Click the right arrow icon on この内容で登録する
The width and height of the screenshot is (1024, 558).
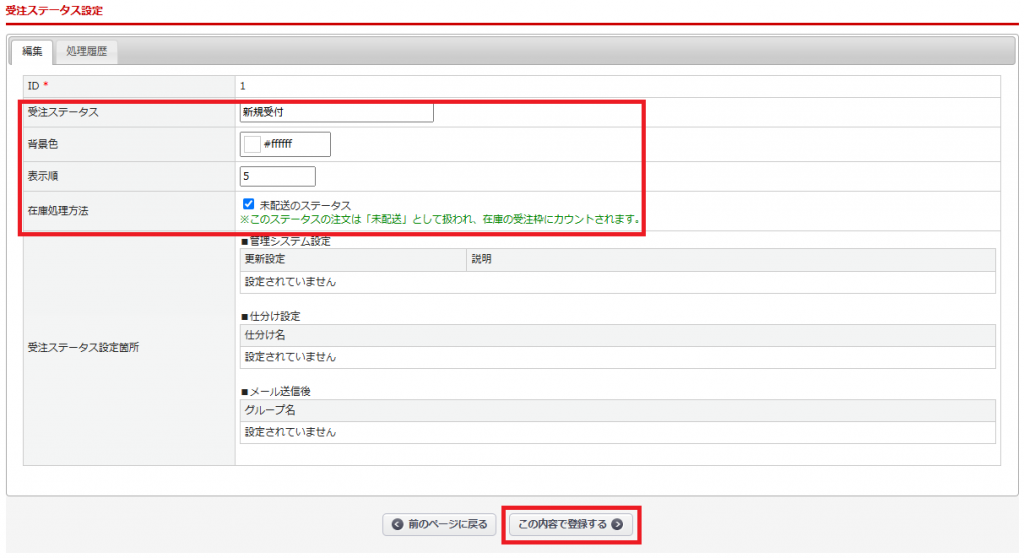pyautogui.click(x=616, y=524)
